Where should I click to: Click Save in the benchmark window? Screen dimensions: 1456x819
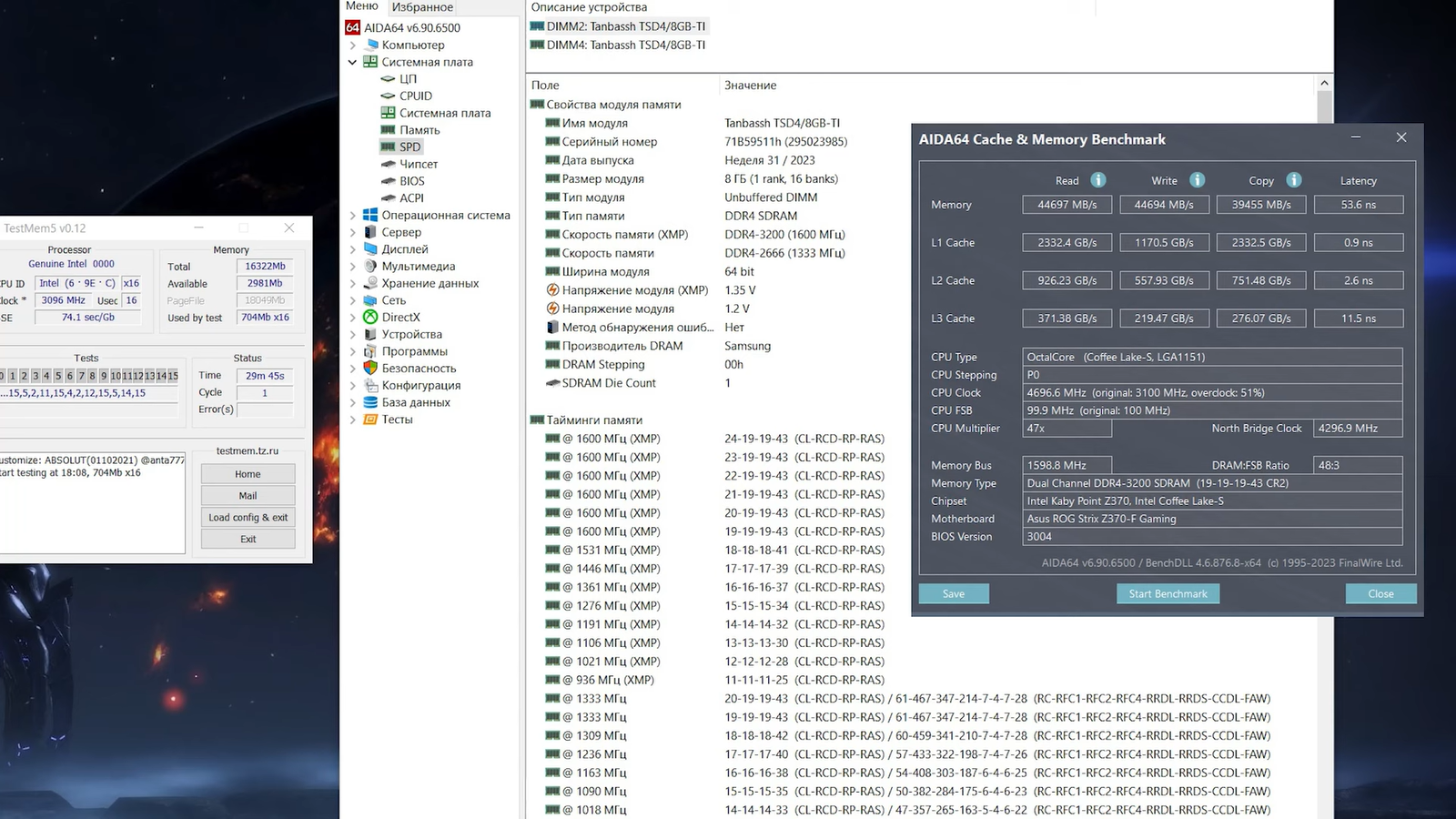[953, 593]
